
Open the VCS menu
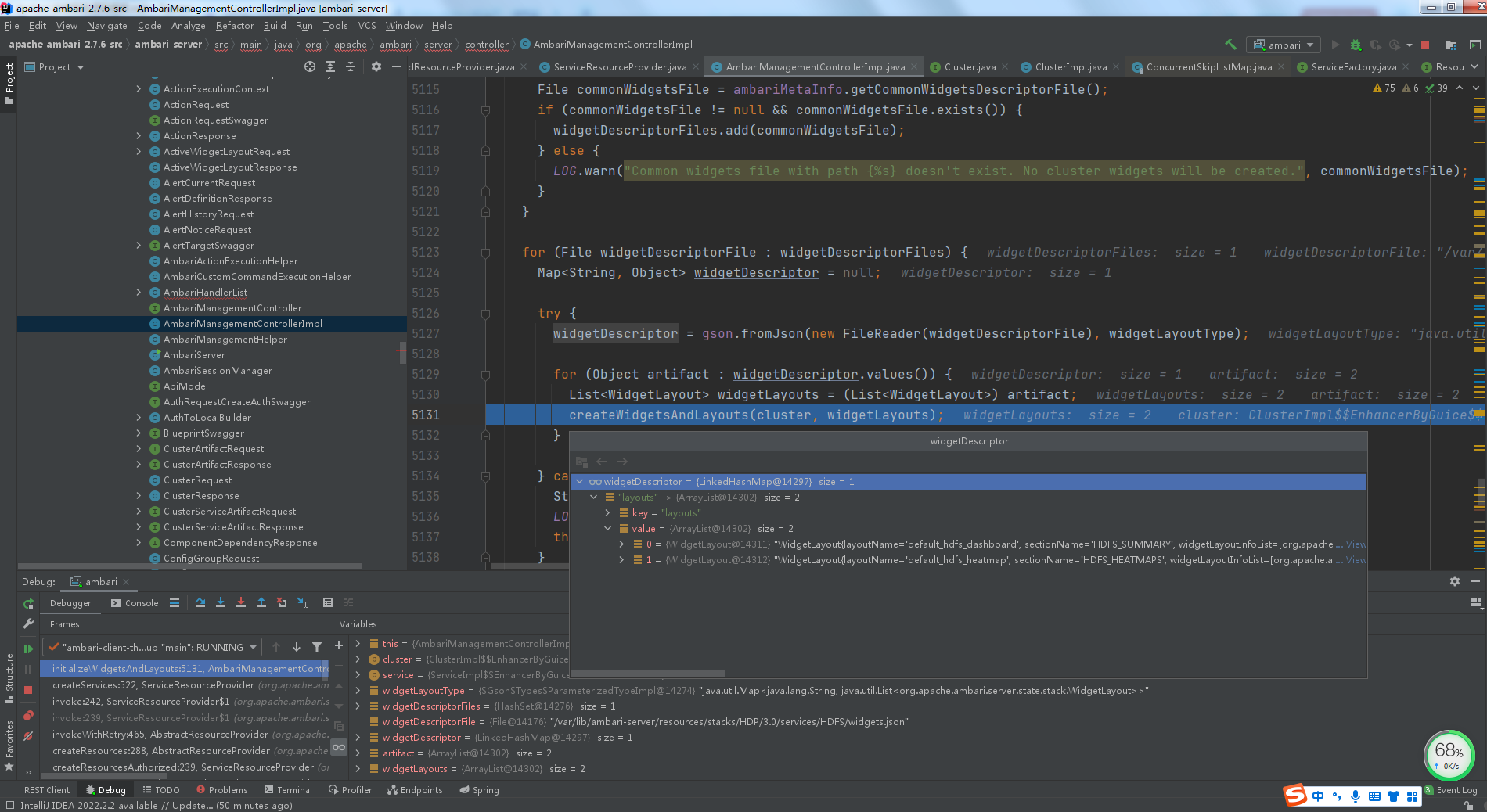tap(367, 26)
